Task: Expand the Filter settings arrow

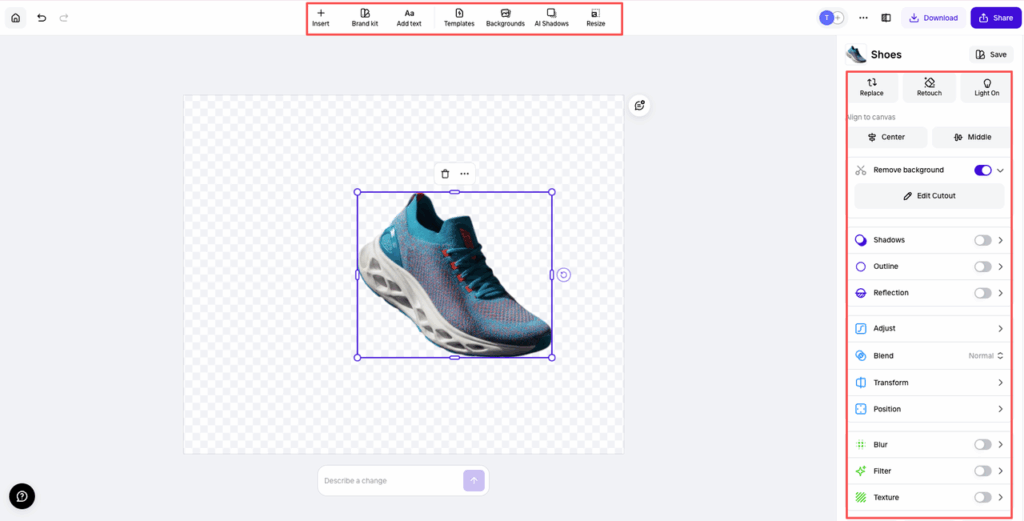Action: 1000,471
